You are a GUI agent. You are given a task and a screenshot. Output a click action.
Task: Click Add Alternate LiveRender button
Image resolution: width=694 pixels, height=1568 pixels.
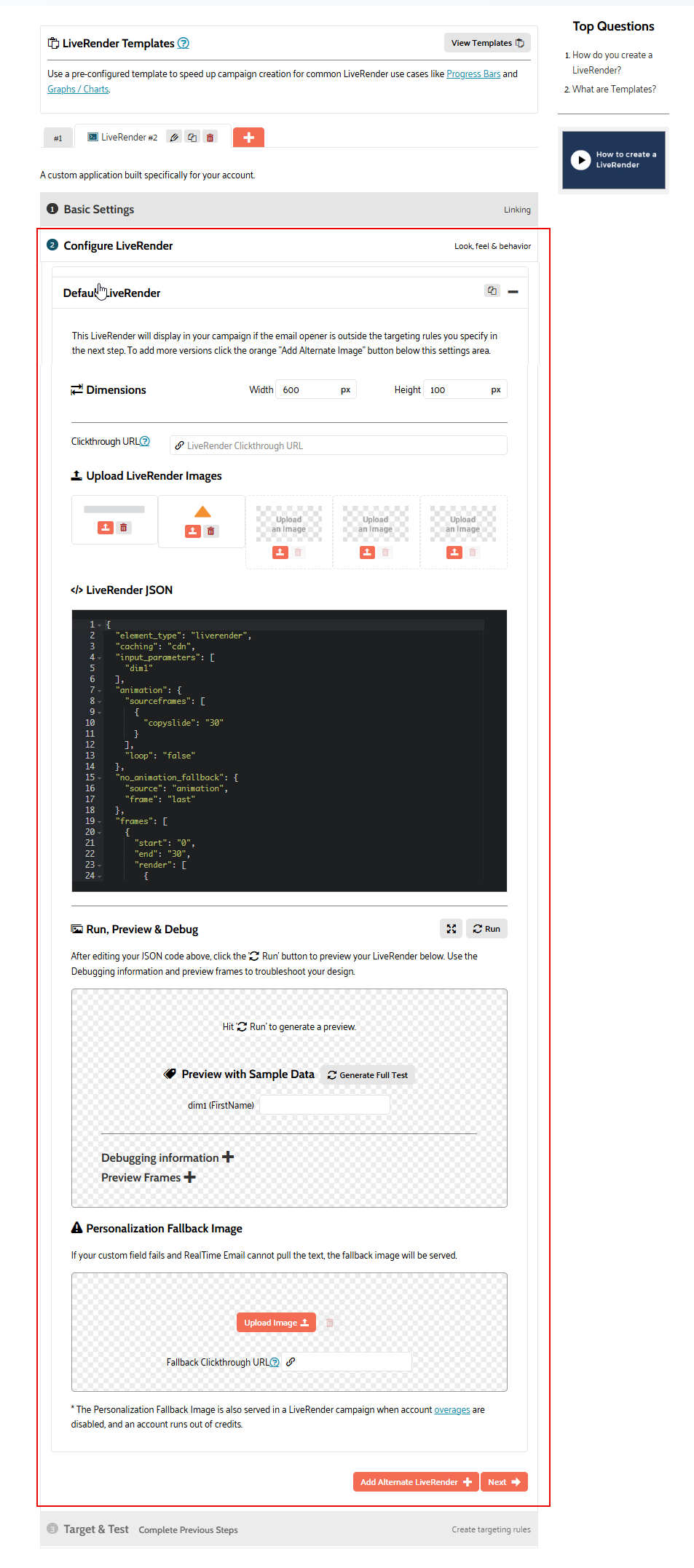pyautogui.click(x=416, y=1482)
